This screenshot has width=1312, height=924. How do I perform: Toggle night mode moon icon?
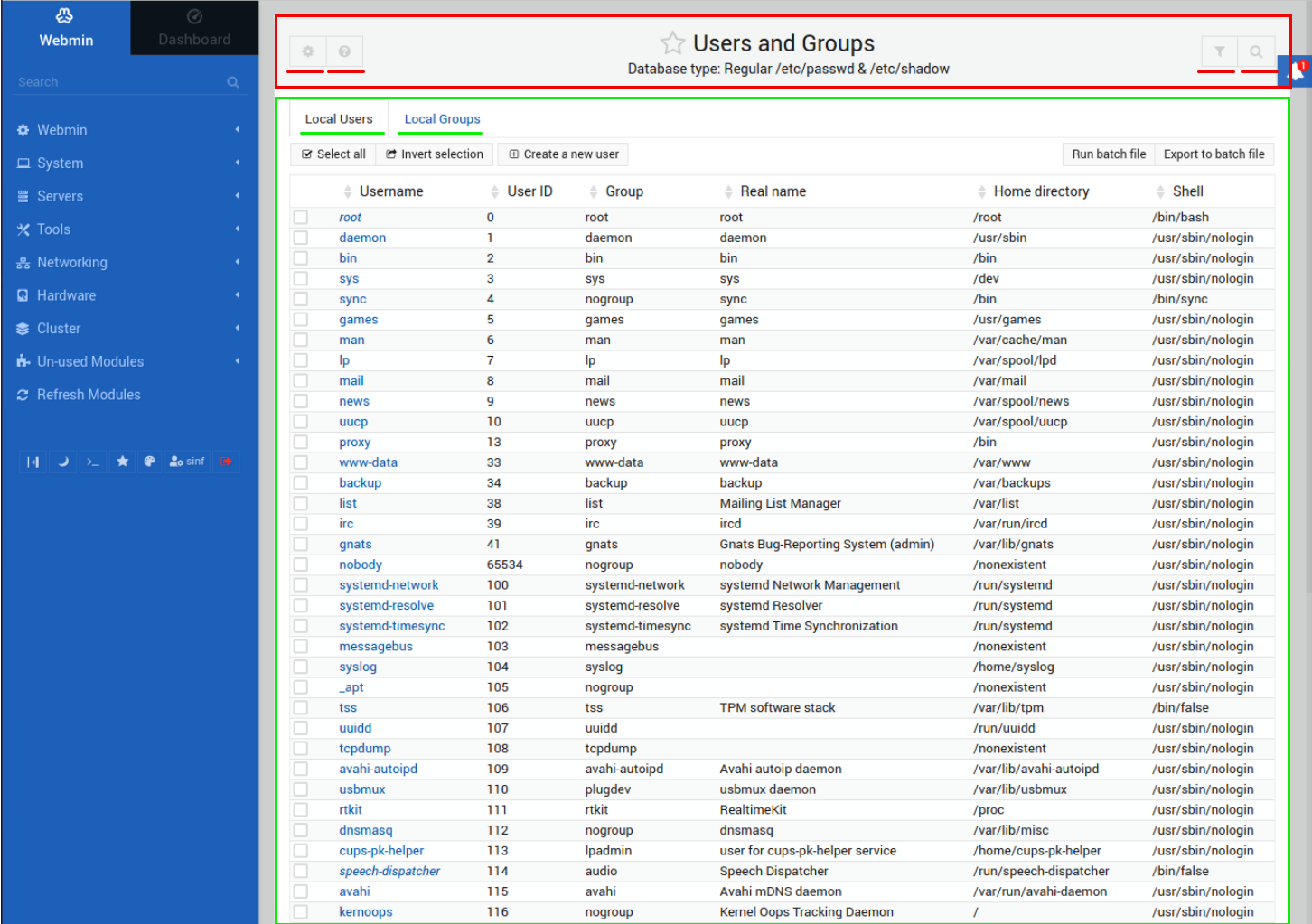tap(63, 462)
